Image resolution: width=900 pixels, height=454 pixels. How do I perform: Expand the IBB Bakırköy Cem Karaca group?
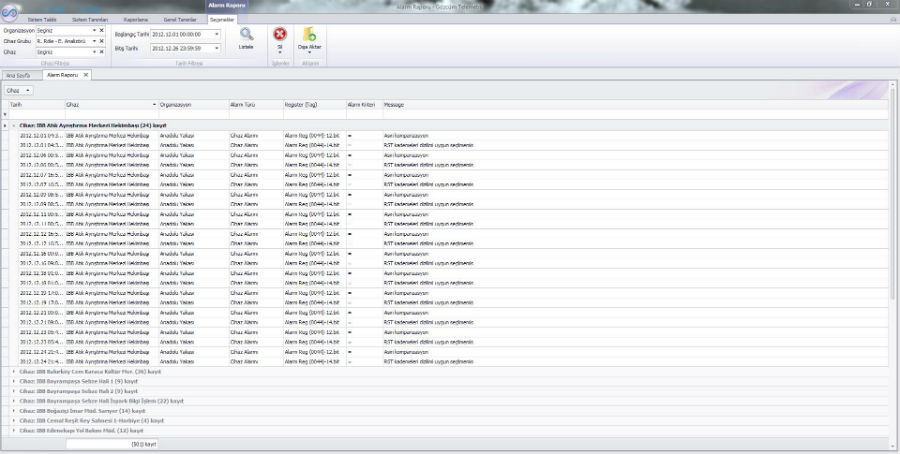[13, 371]
